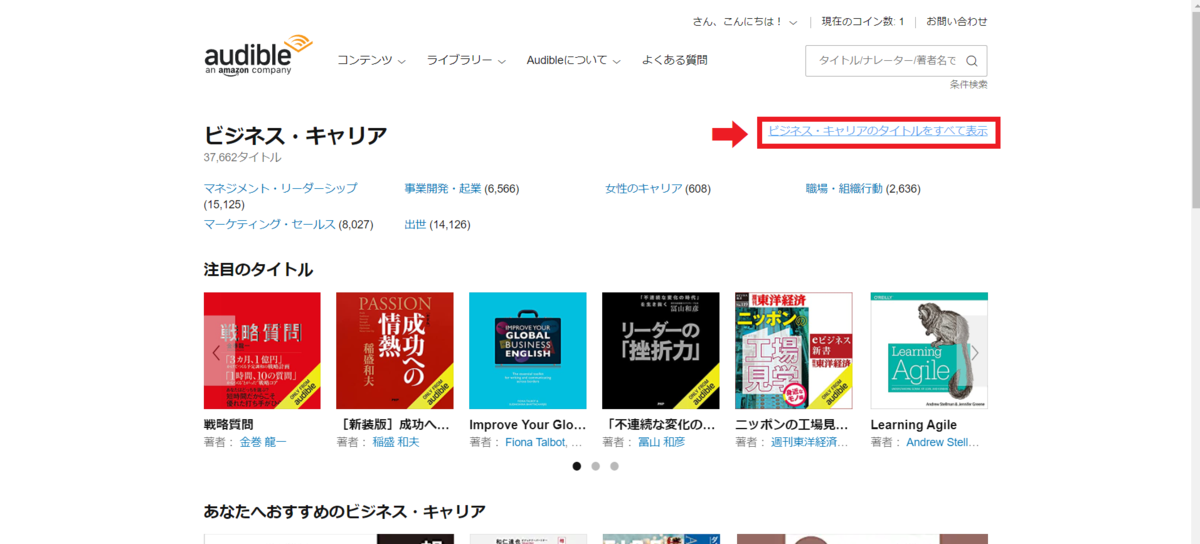Viewport: 1200px width, 544px height.
Task: Click the Audible logo
Action: pos(258,56)
